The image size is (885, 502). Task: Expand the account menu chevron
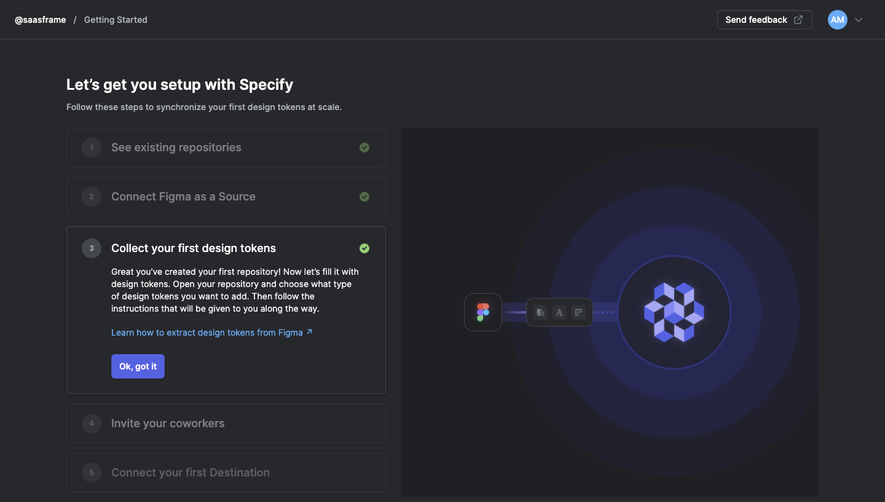click(858, 20)
